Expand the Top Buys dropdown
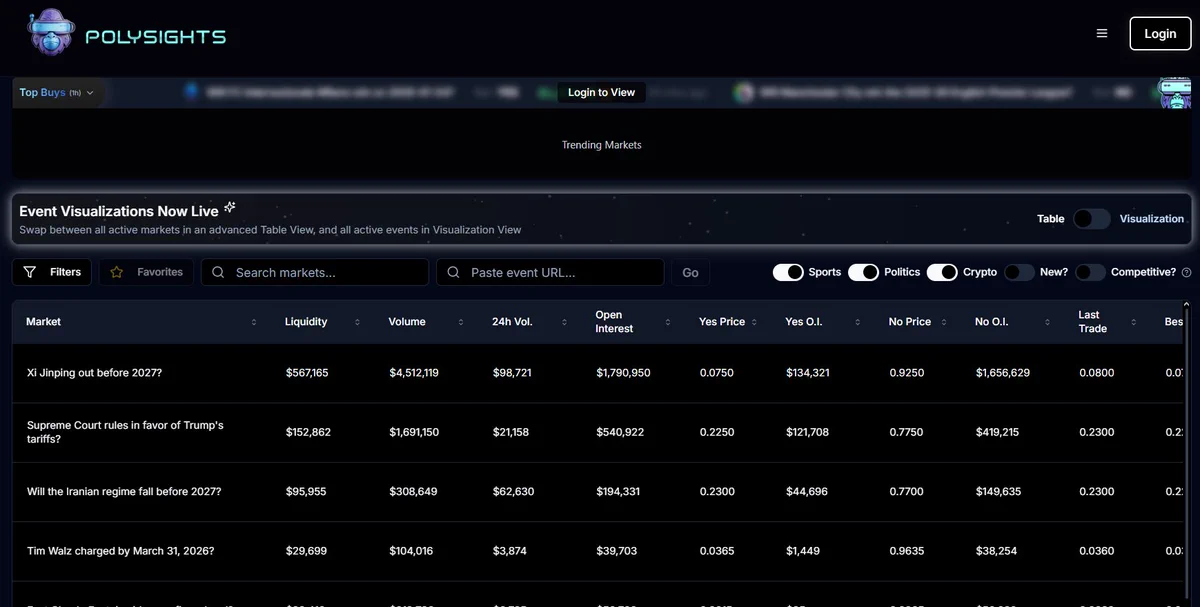 point(57,92)
